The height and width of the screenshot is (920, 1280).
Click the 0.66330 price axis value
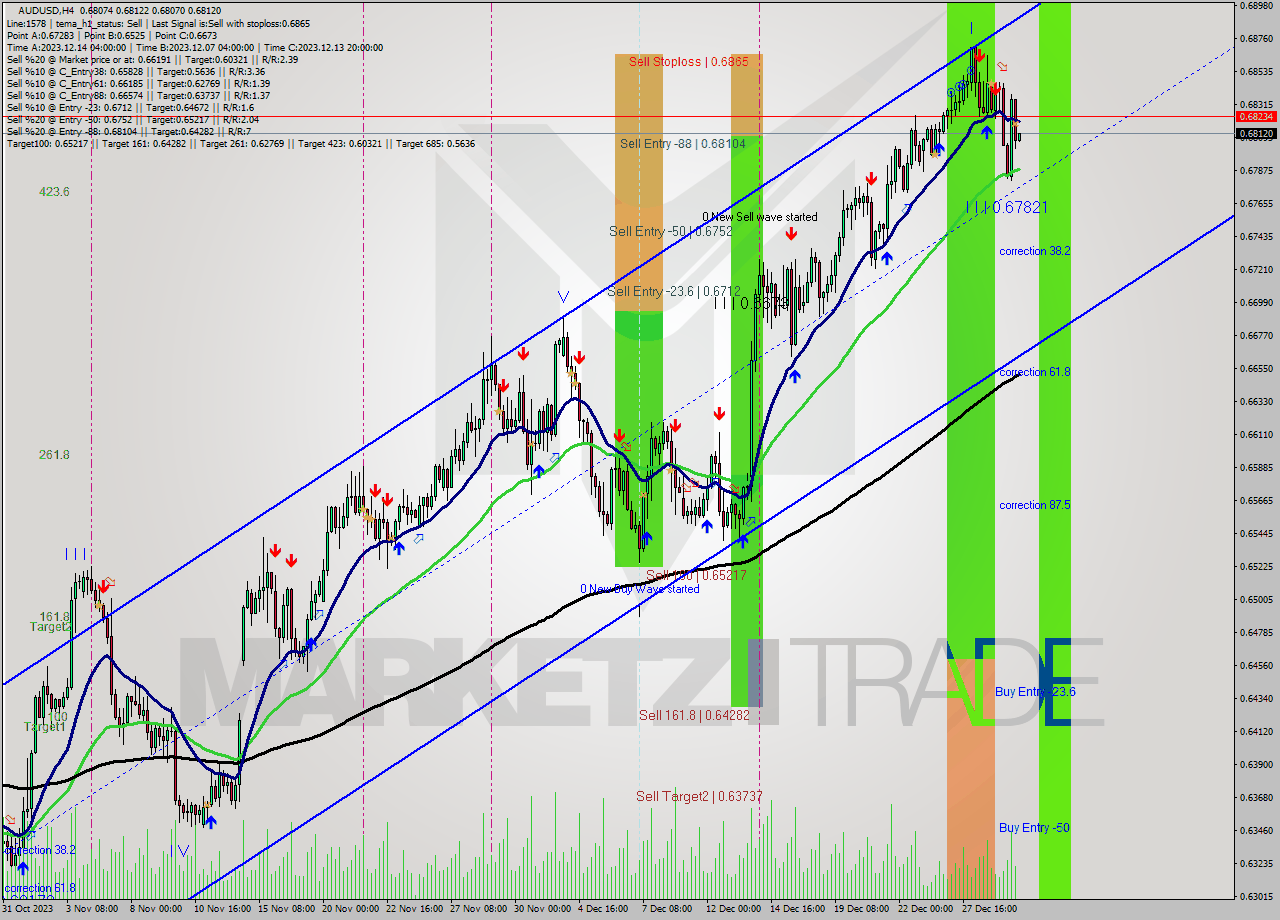(x=1258, y=401)
